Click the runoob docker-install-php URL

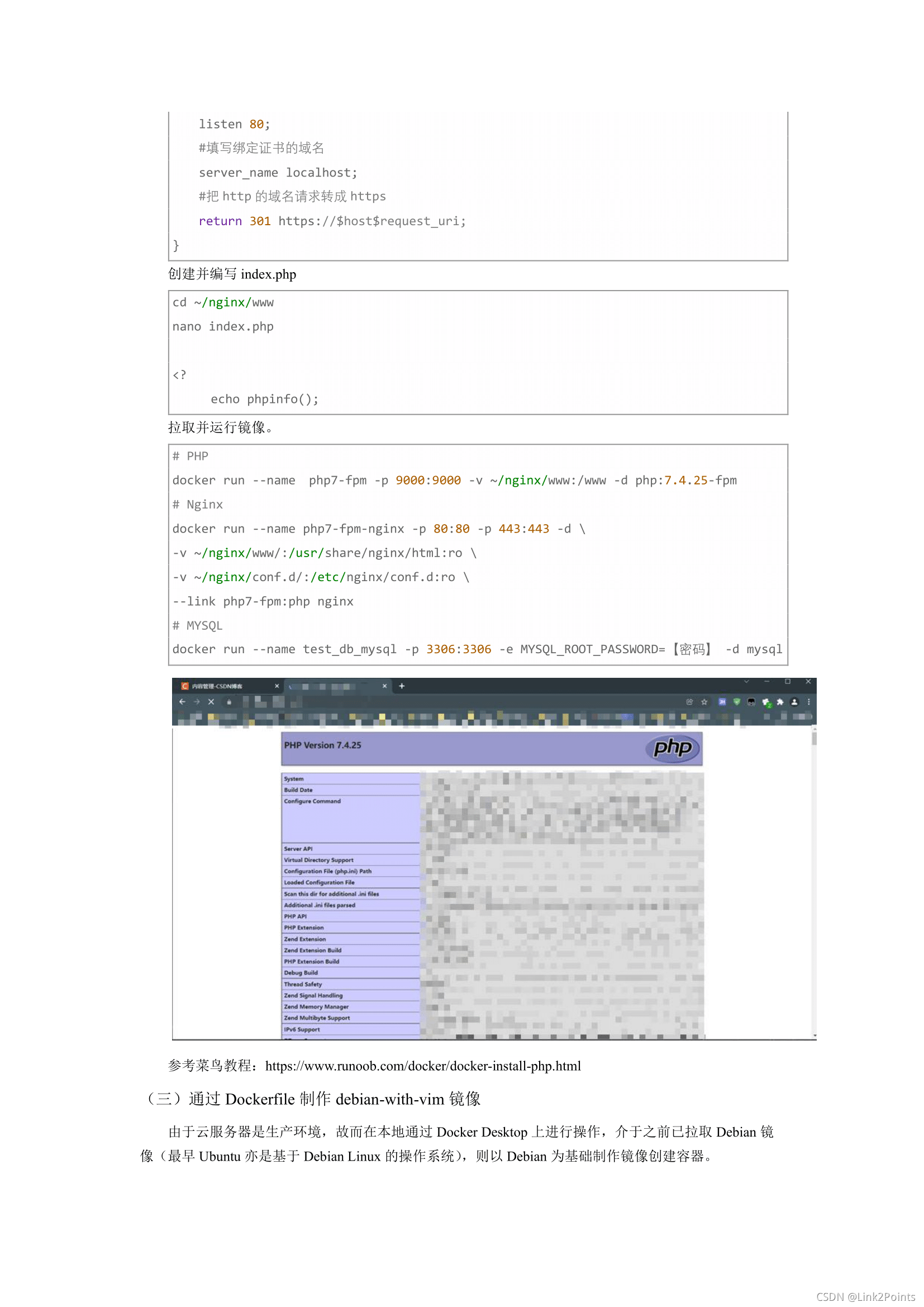click(423, 1066)
